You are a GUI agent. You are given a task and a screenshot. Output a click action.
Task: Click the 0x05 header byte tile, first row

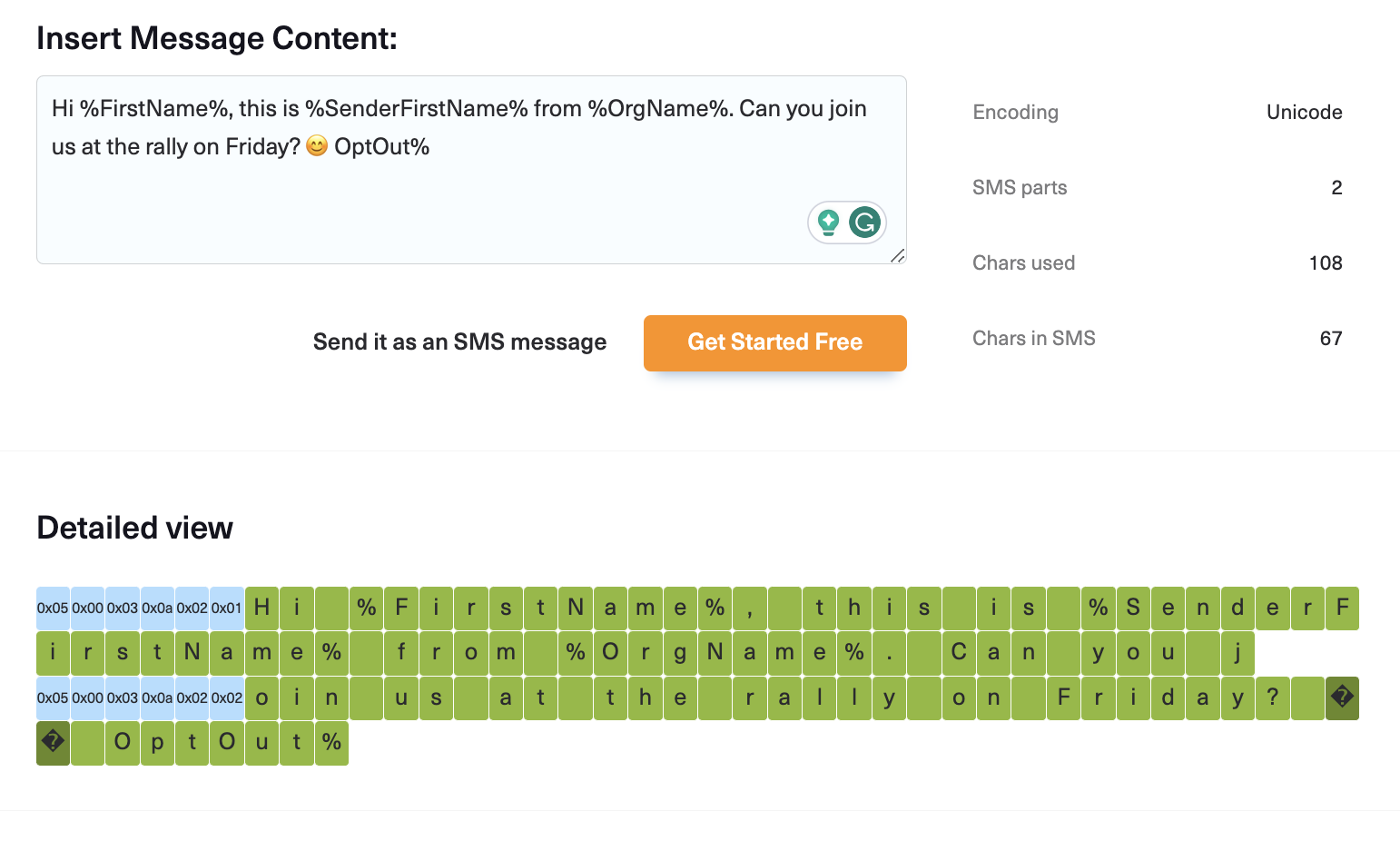[x=53, y=608]
